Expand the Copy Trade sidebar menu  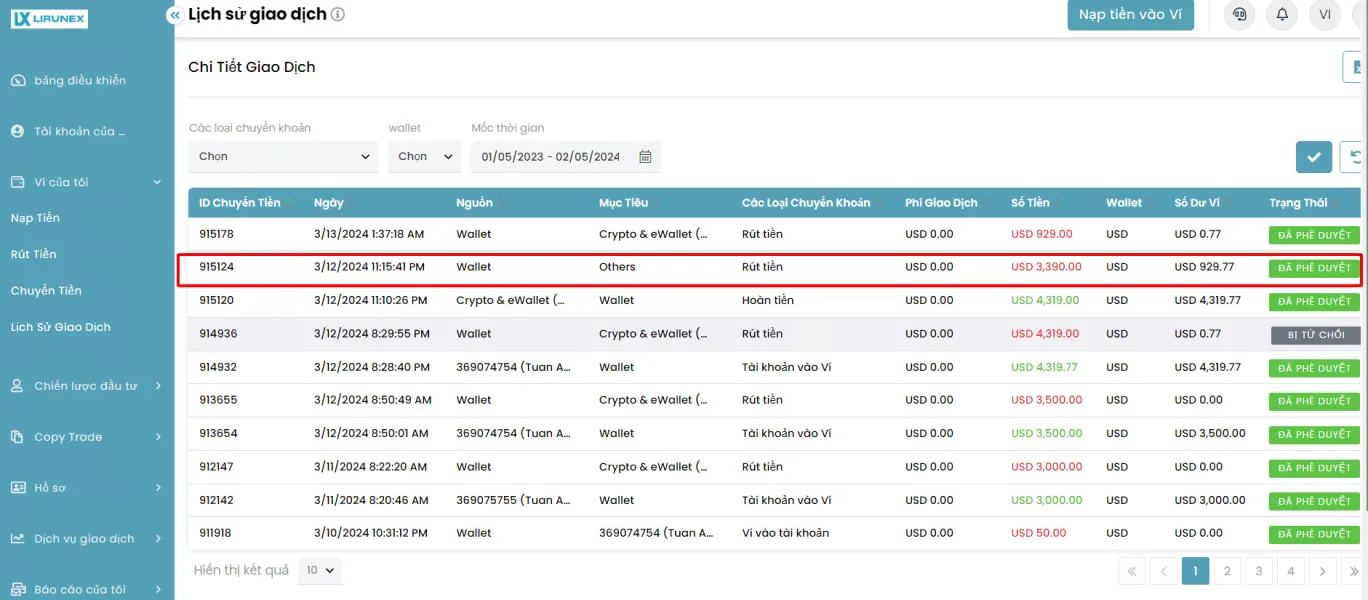[x=86, y=437]
